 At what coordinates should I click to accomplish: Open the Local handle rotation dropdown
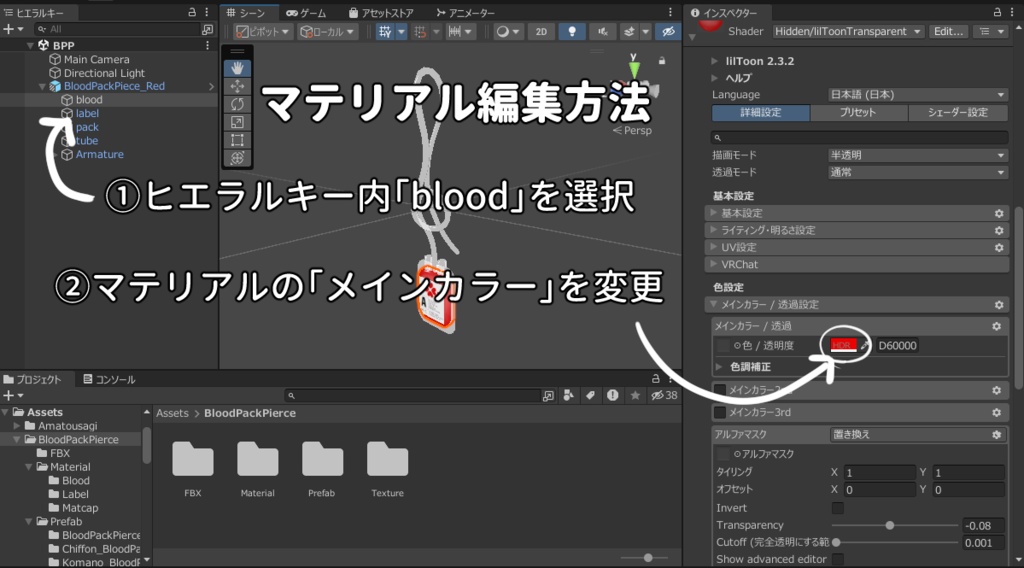pos(327,31)
